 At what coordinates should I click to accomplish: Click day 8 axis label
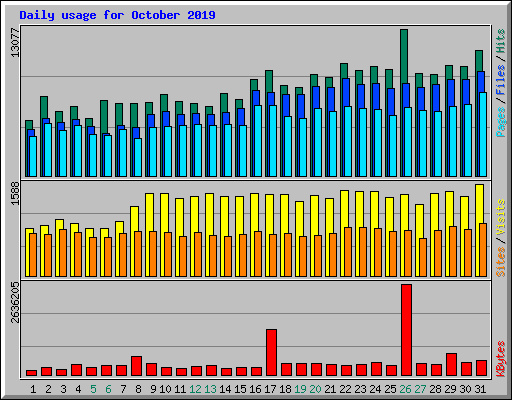pyautogui.click(x=138, y=389)
